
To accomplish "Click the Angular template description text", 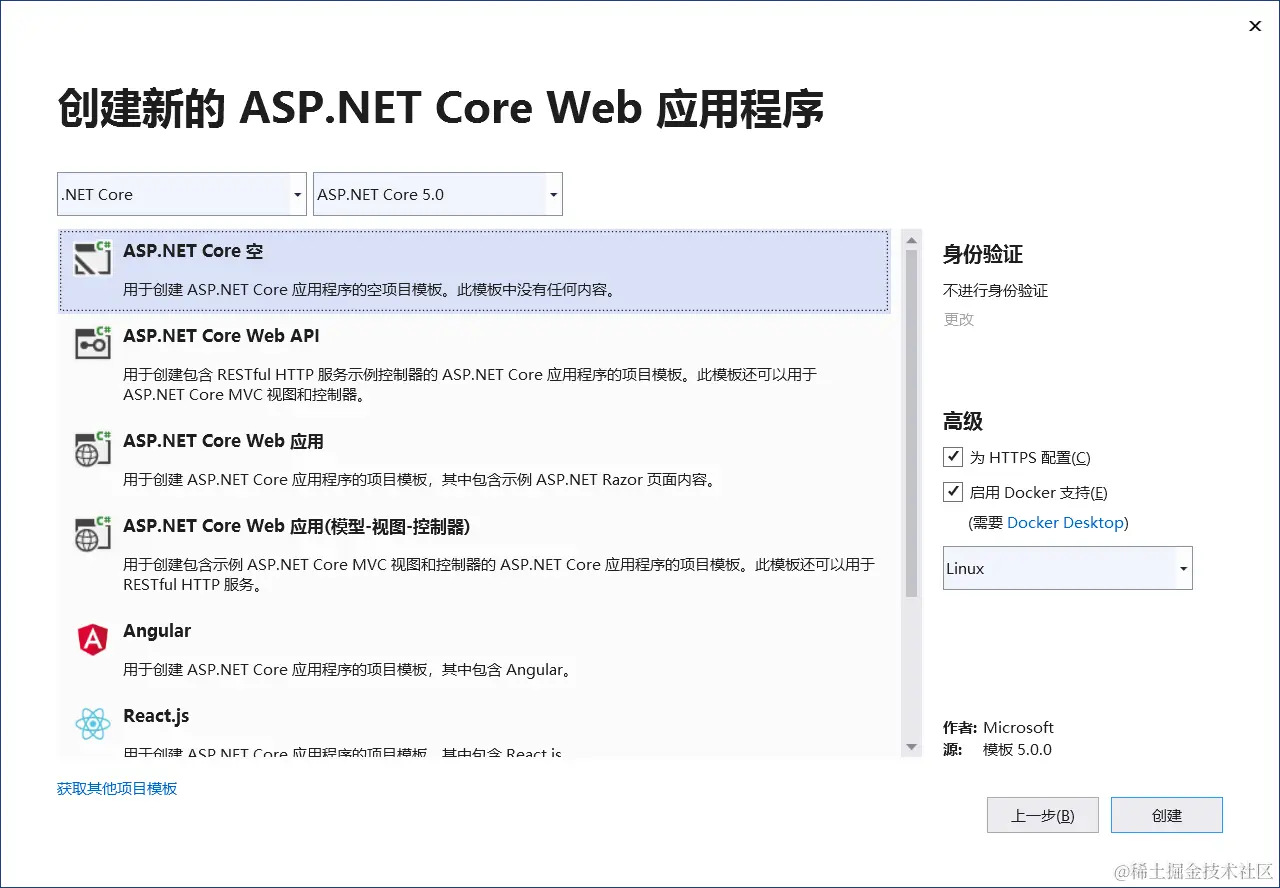I will pyautogui.click(x=348, y=670).
